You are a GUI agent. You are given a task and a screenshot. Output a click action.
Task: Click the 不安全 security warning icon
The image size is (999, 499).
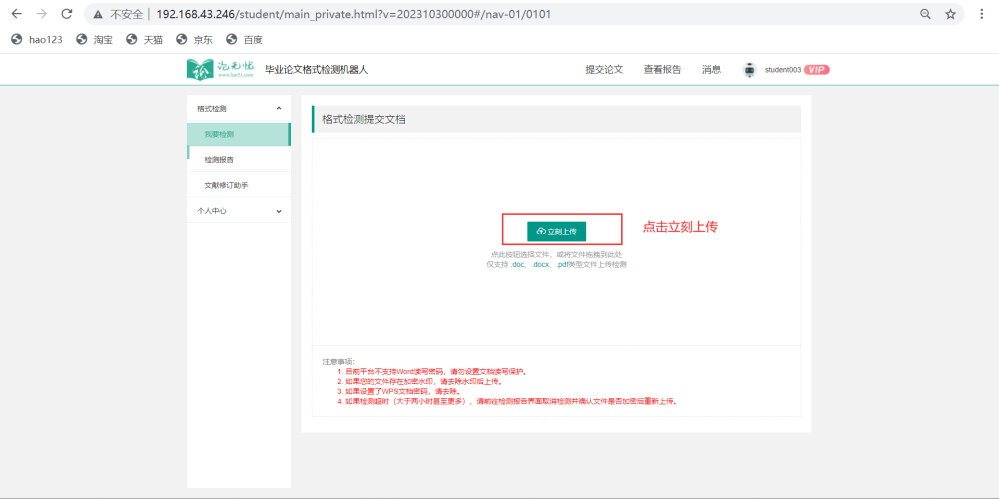coord(98,14)
